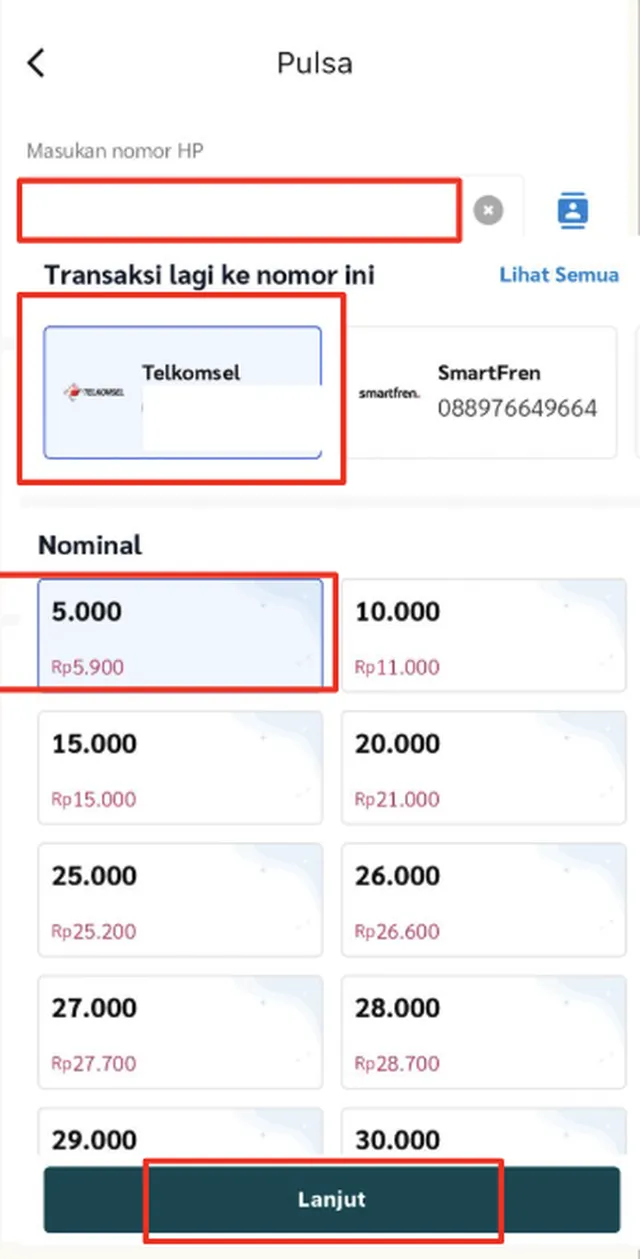Open the contacts picker icon

(572, 210)
